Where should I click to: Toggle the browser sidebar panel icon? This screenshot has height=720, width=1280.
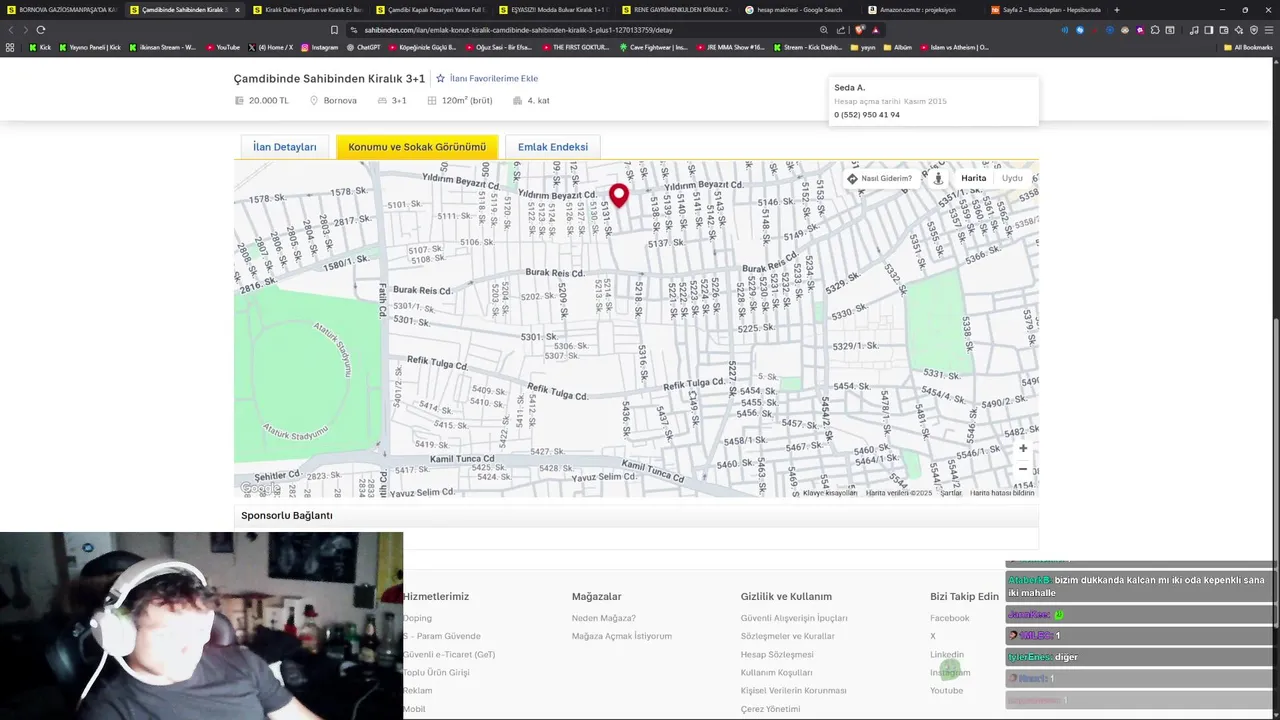tap(1209, 30)
